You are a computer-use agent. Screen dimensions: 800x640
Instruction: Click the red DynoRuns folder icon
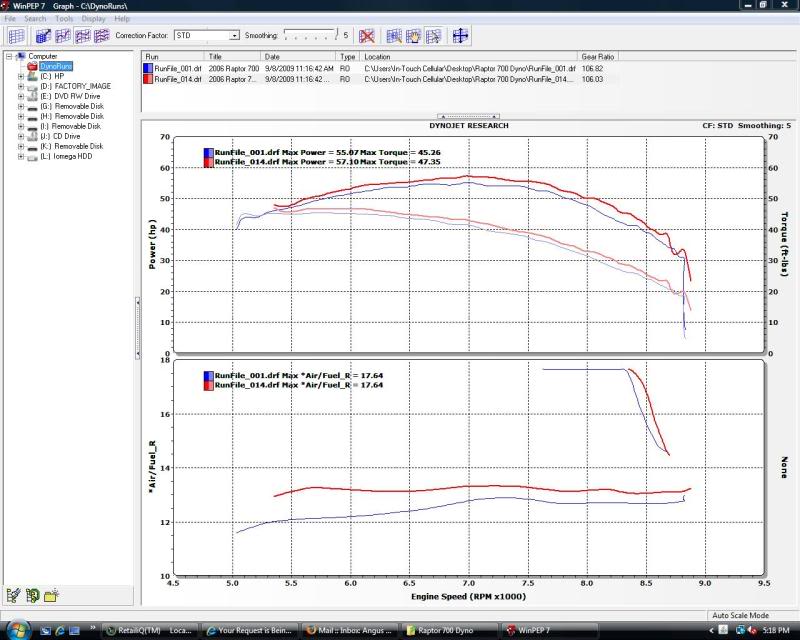point(32,66)
